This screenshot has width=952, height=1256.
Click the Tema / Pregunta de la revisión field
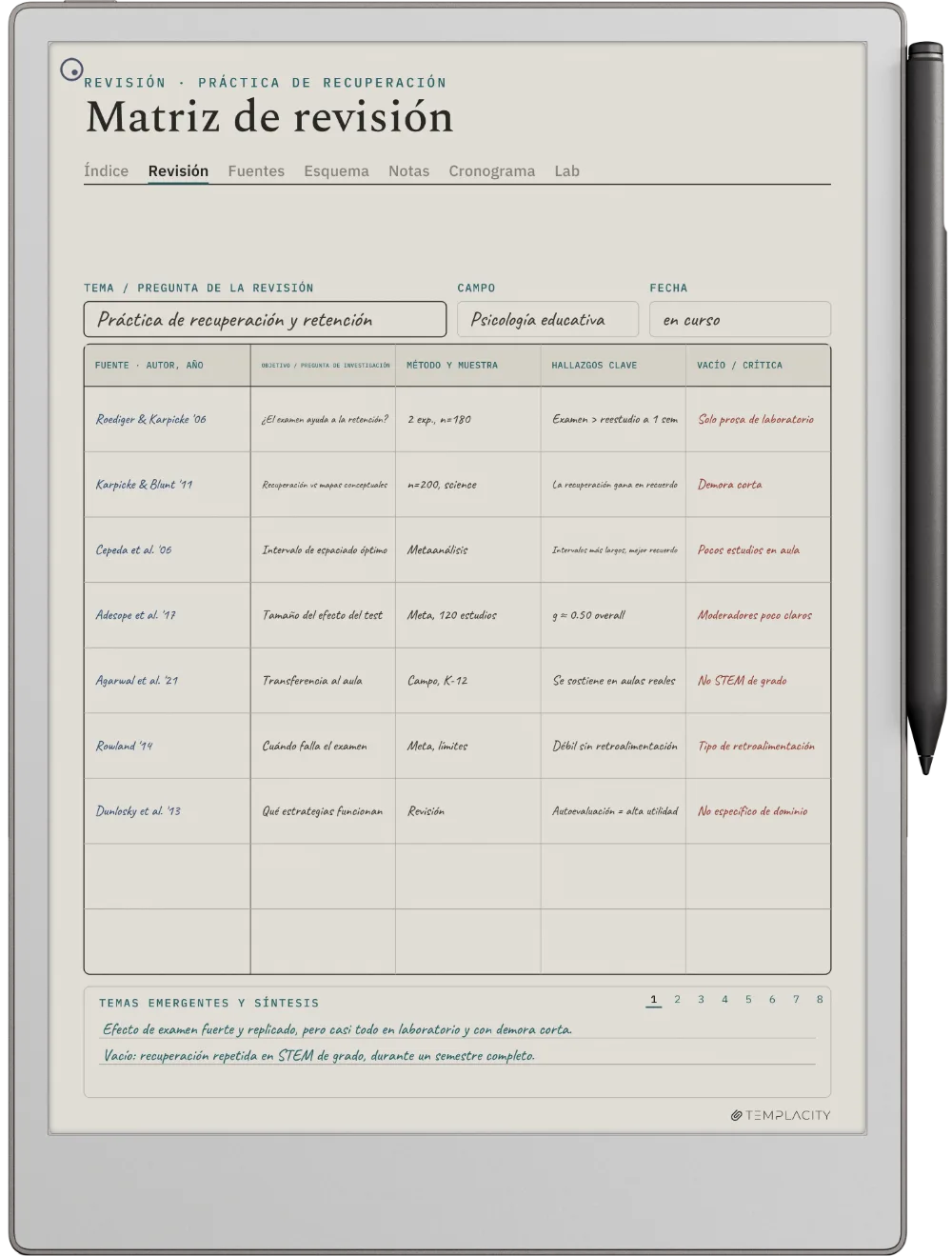[265, 320]
